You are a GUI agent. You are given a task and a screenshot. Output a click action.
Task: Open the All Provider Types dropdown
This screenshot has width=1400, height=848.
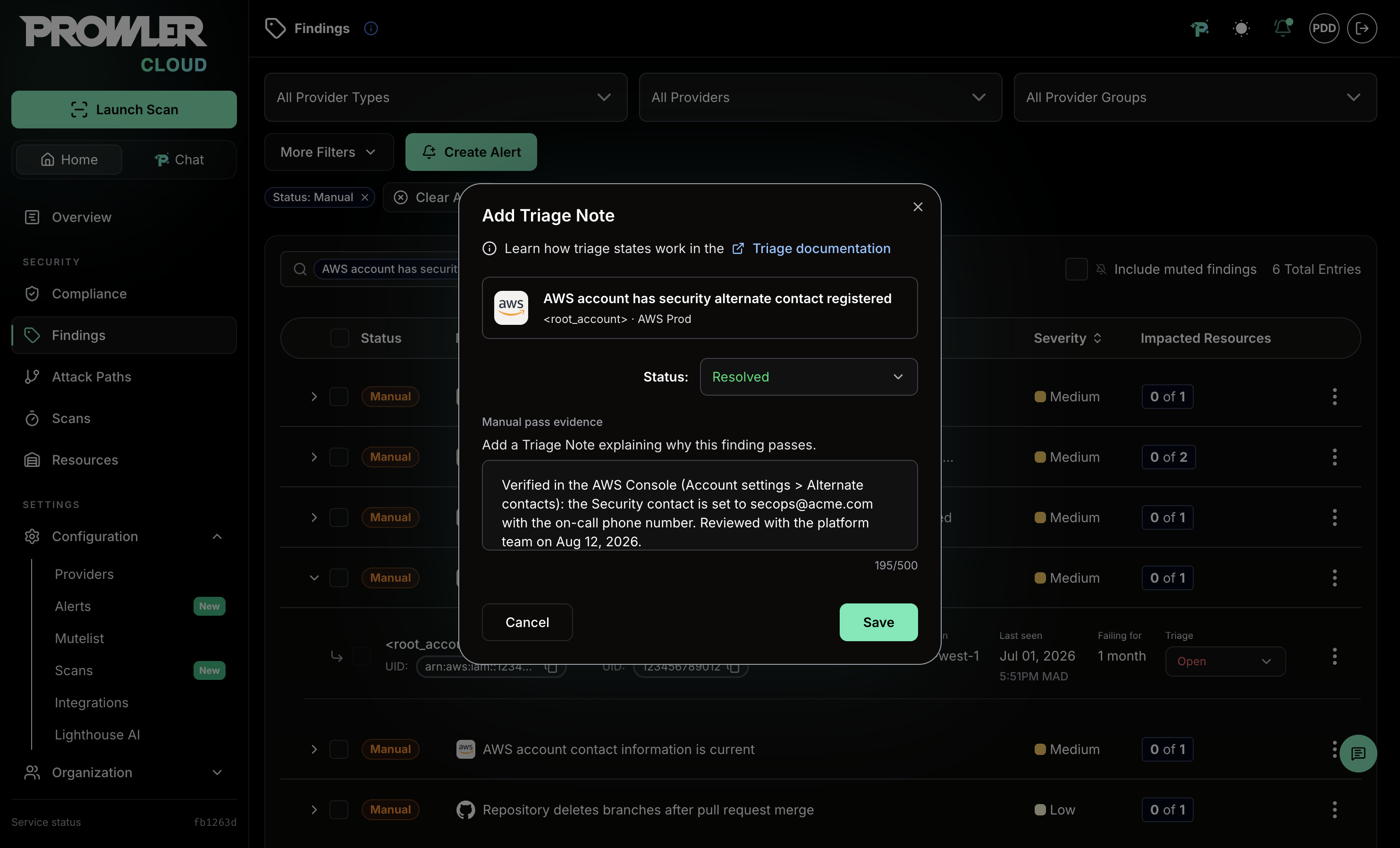click(446, 97)
